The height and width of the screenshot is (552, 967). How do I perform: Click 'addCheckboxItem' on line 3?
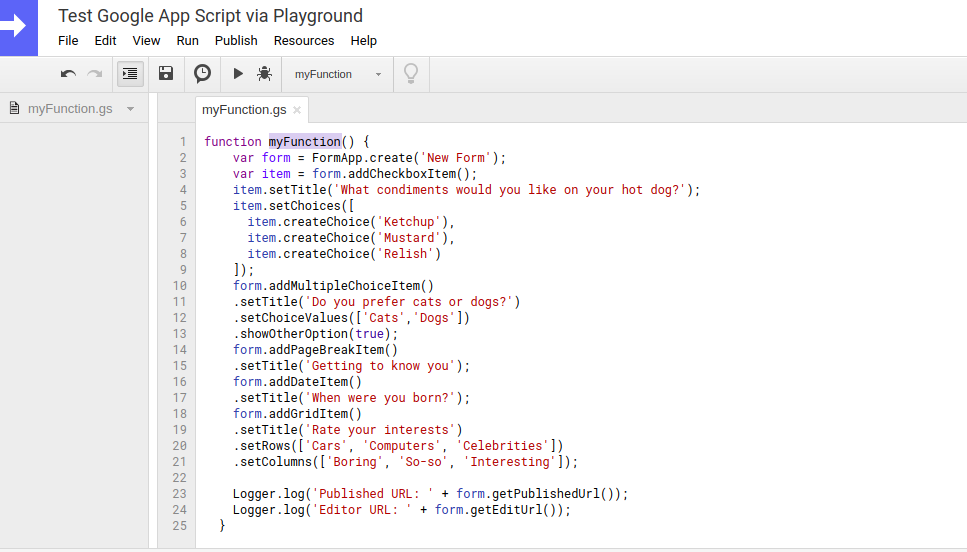pyautogui.click(x=402, y=174)
